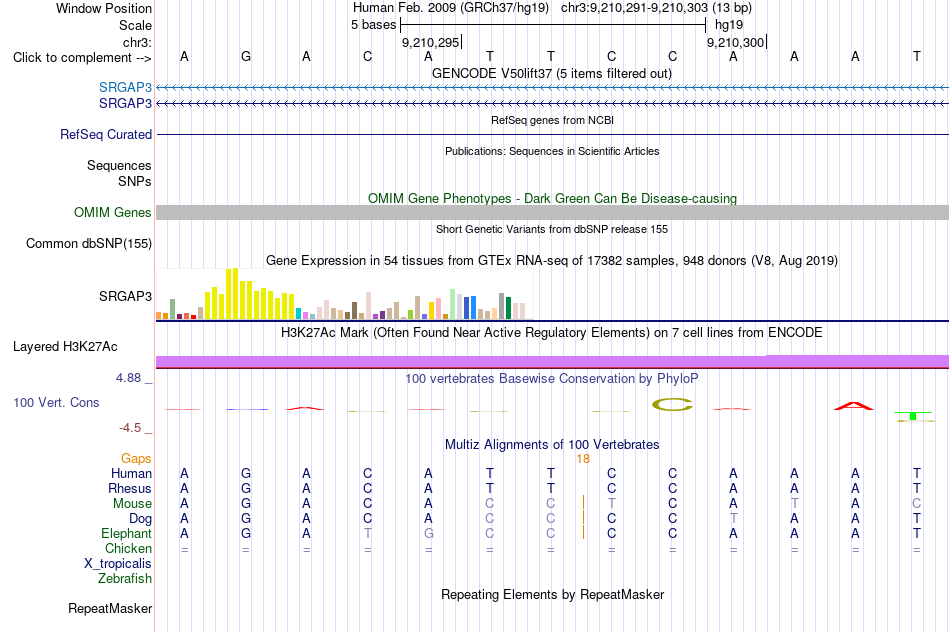The image size is (950, 632).
Task: Open 'Short Genetic Variants from dbSNP release 155'
Action: coord(552,229)
